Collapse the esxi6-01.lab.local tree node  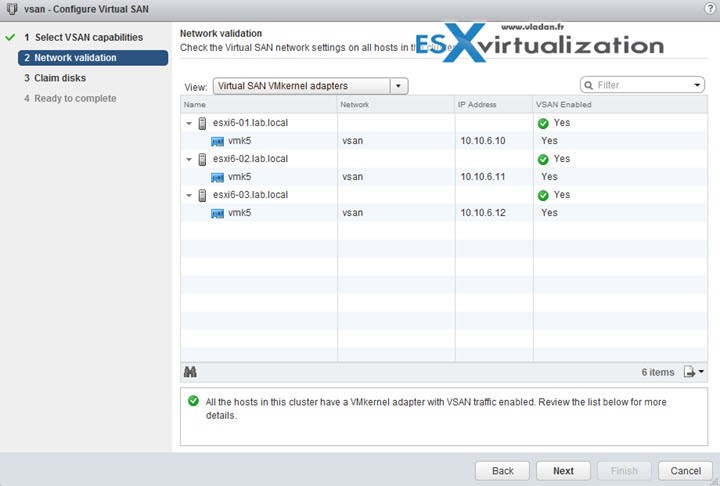tap(189, 123)
